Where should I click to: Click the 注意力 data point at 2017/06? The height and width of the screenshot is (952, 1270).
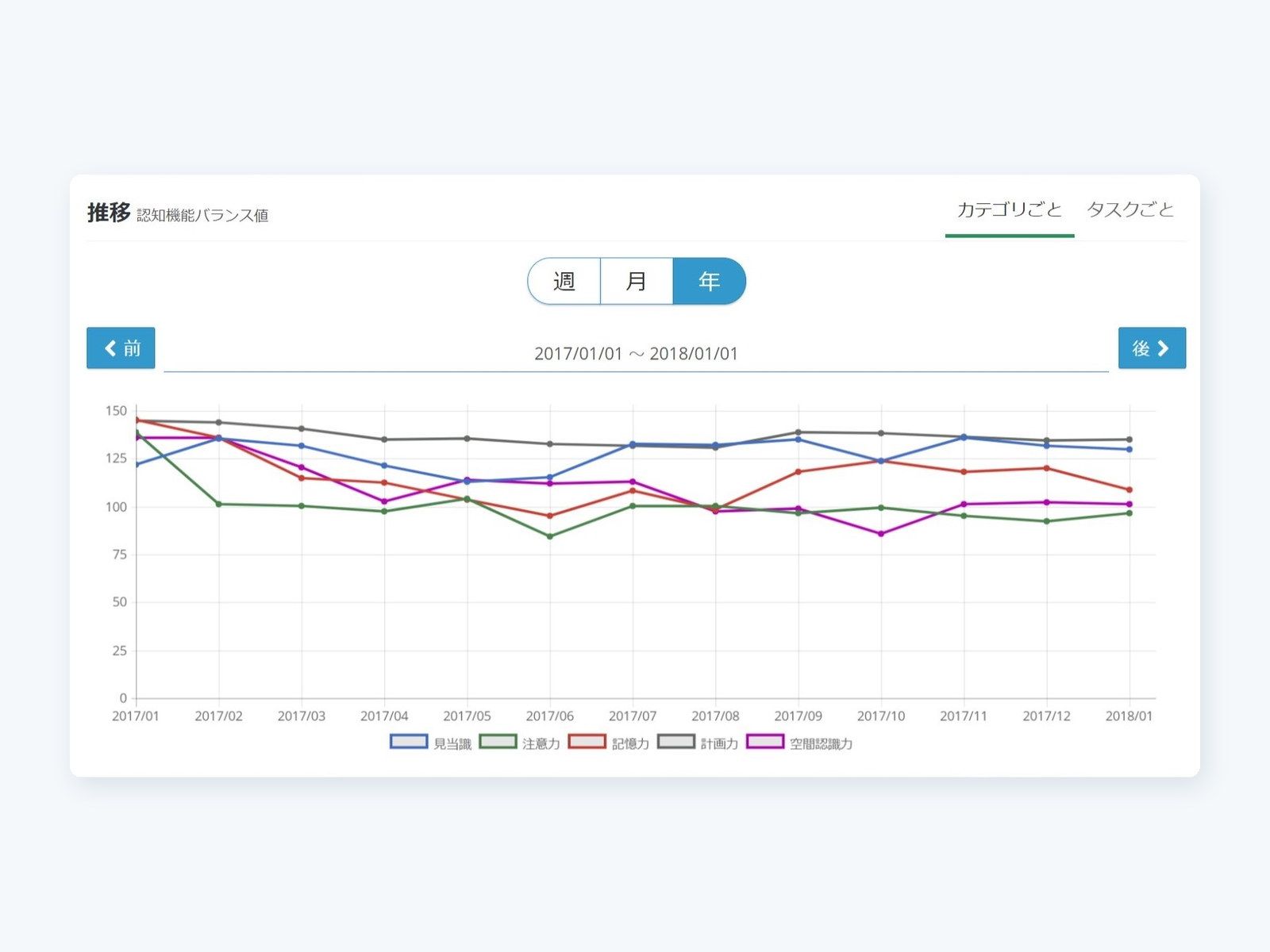[550, 536]
